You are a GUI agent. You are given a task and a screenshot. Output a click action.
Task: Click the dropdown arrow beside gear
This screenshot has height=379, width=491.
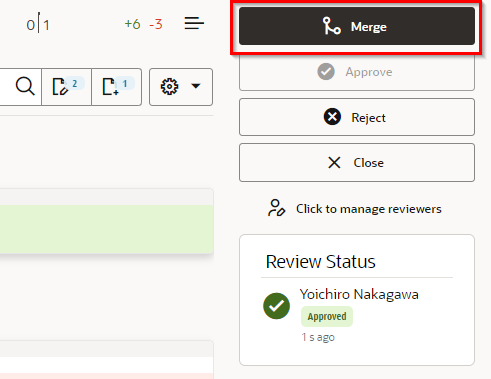196,86
